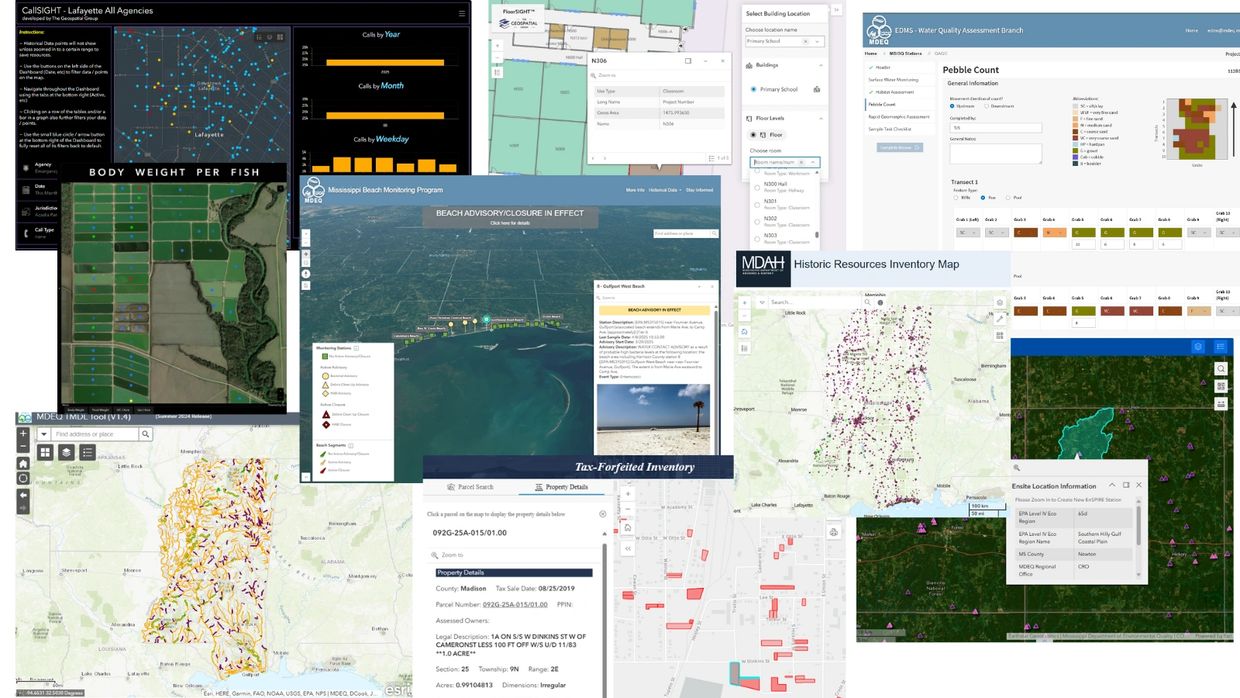The image size is (1240, 698).
Task: Collapse the Ensite Location Information popup
Action: [x=1112, y=484]
